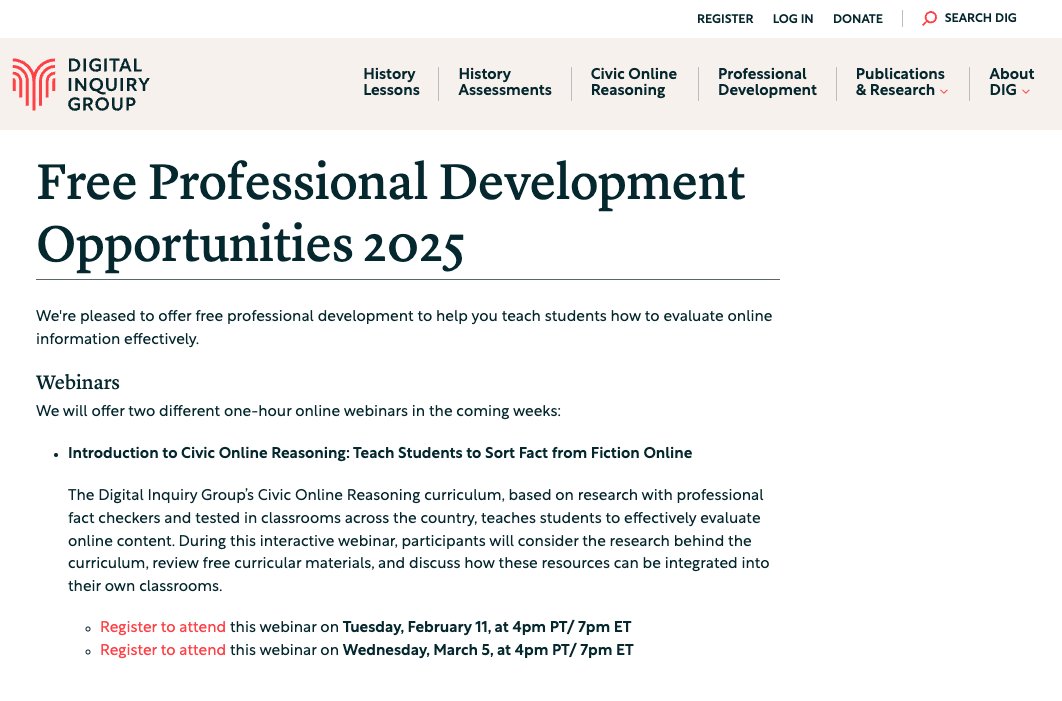
Task: Click the Digital Inquiry Group logo icon
Action: click(x=34, y=84)
